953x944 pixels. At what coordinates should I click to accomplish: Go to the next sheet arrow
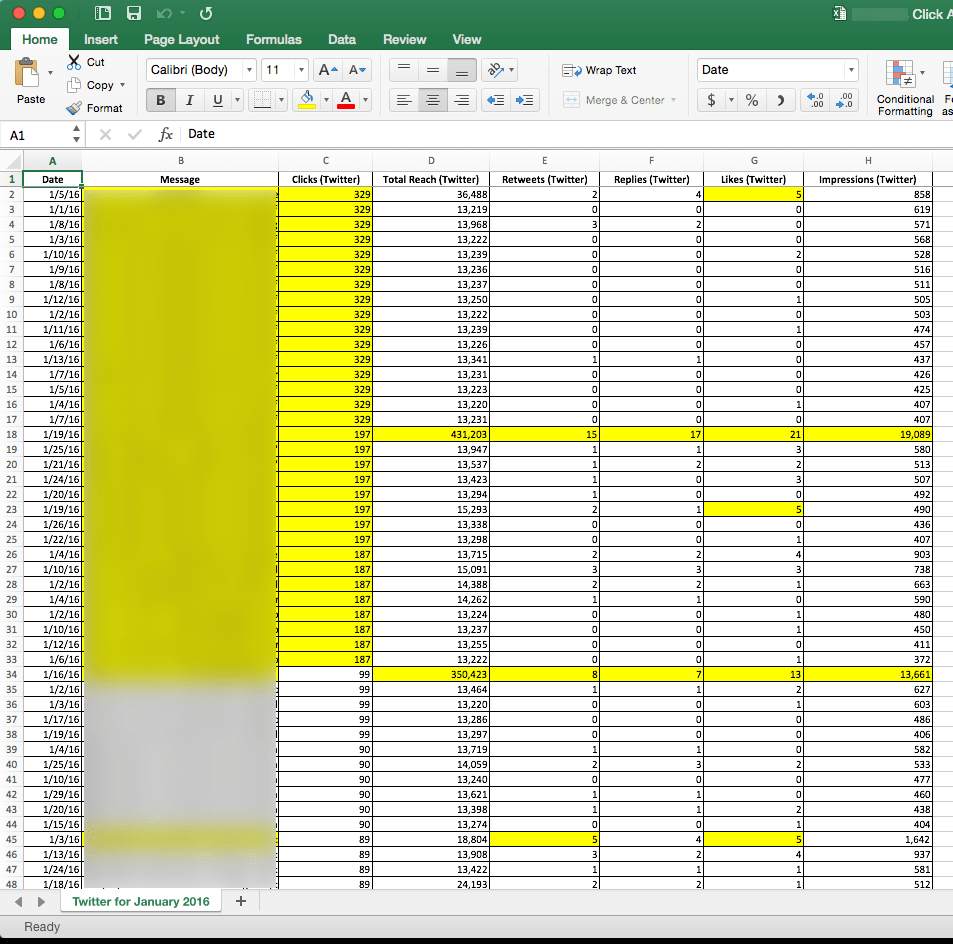point(41,901)
